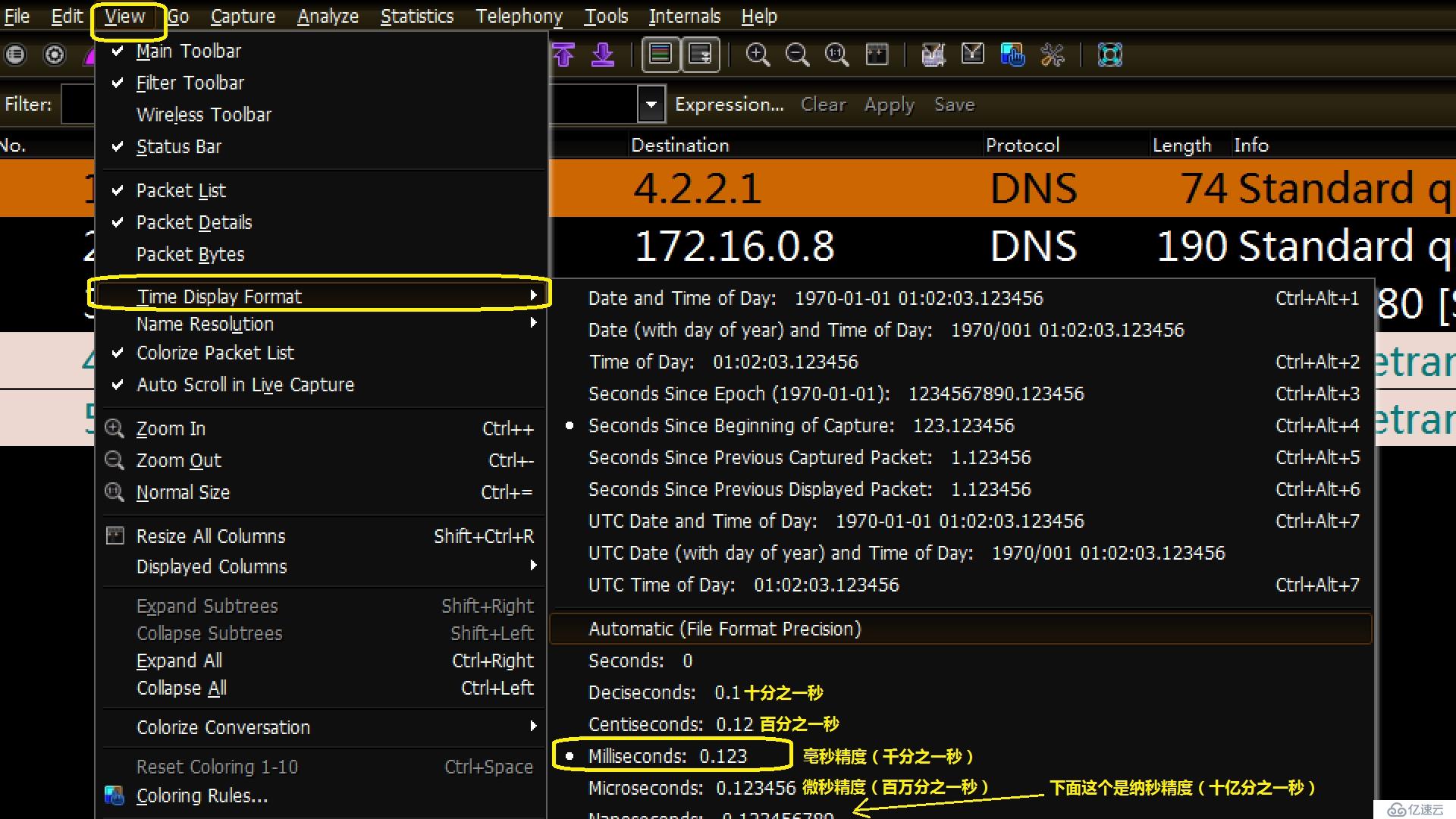Select Centiseconds 0.12 precision

pos(961,725)
